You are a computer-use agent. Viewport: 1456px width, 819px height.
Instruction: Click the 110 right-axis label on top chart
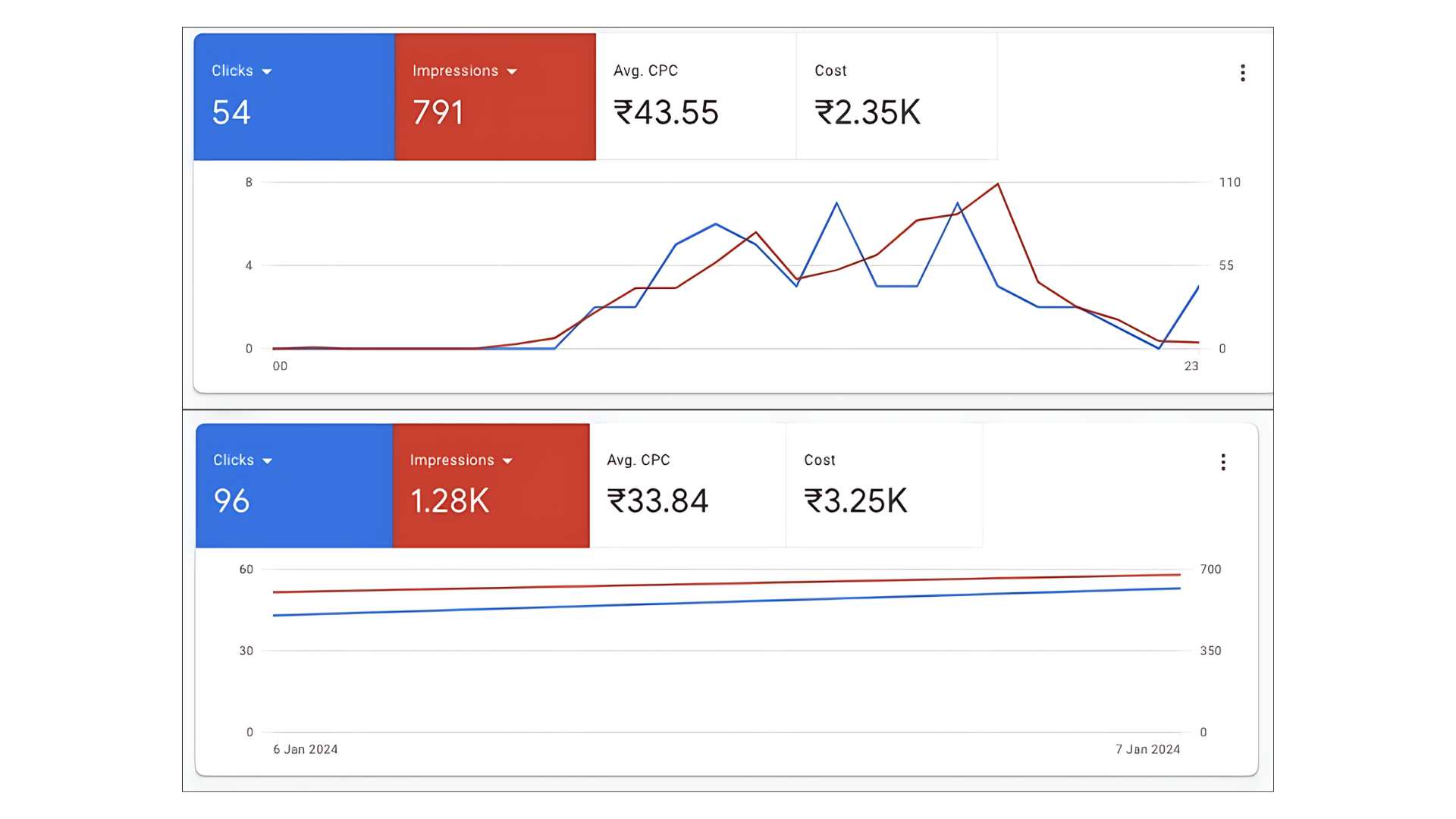[x=1229, y=182]
